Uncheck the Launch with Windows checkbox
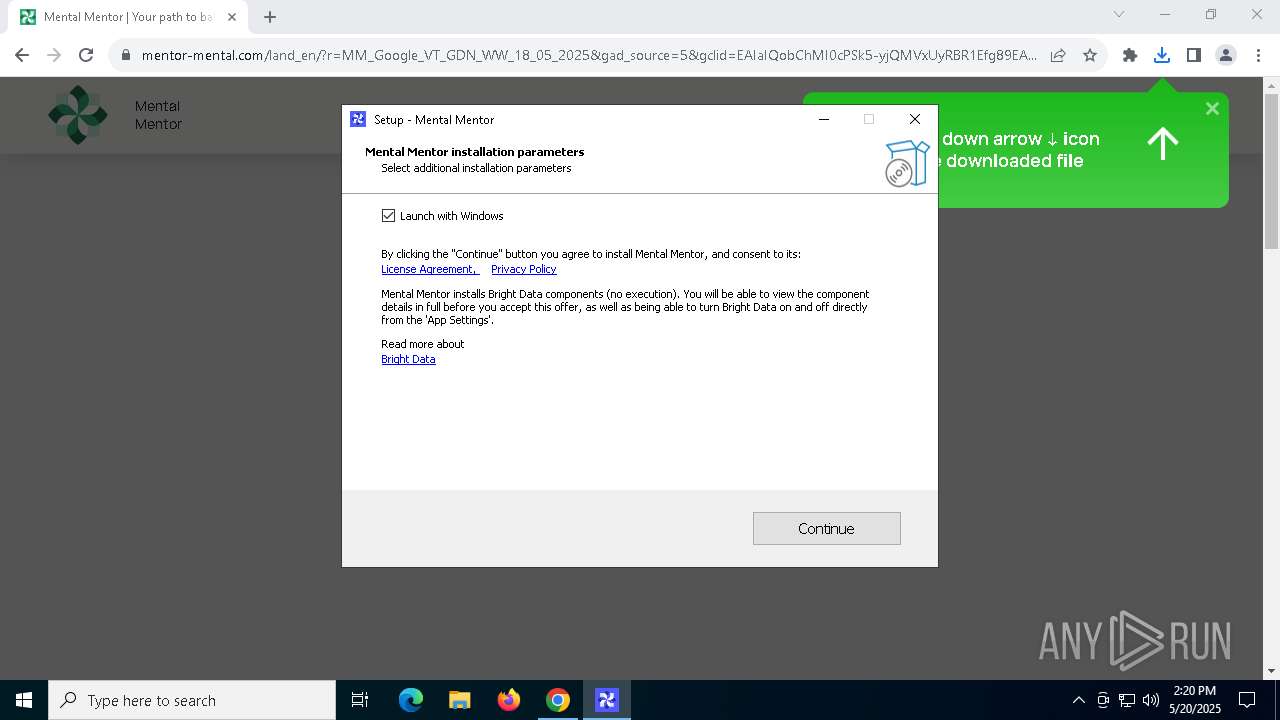This screenshot has height=720, width=1280. click(388, 216)
